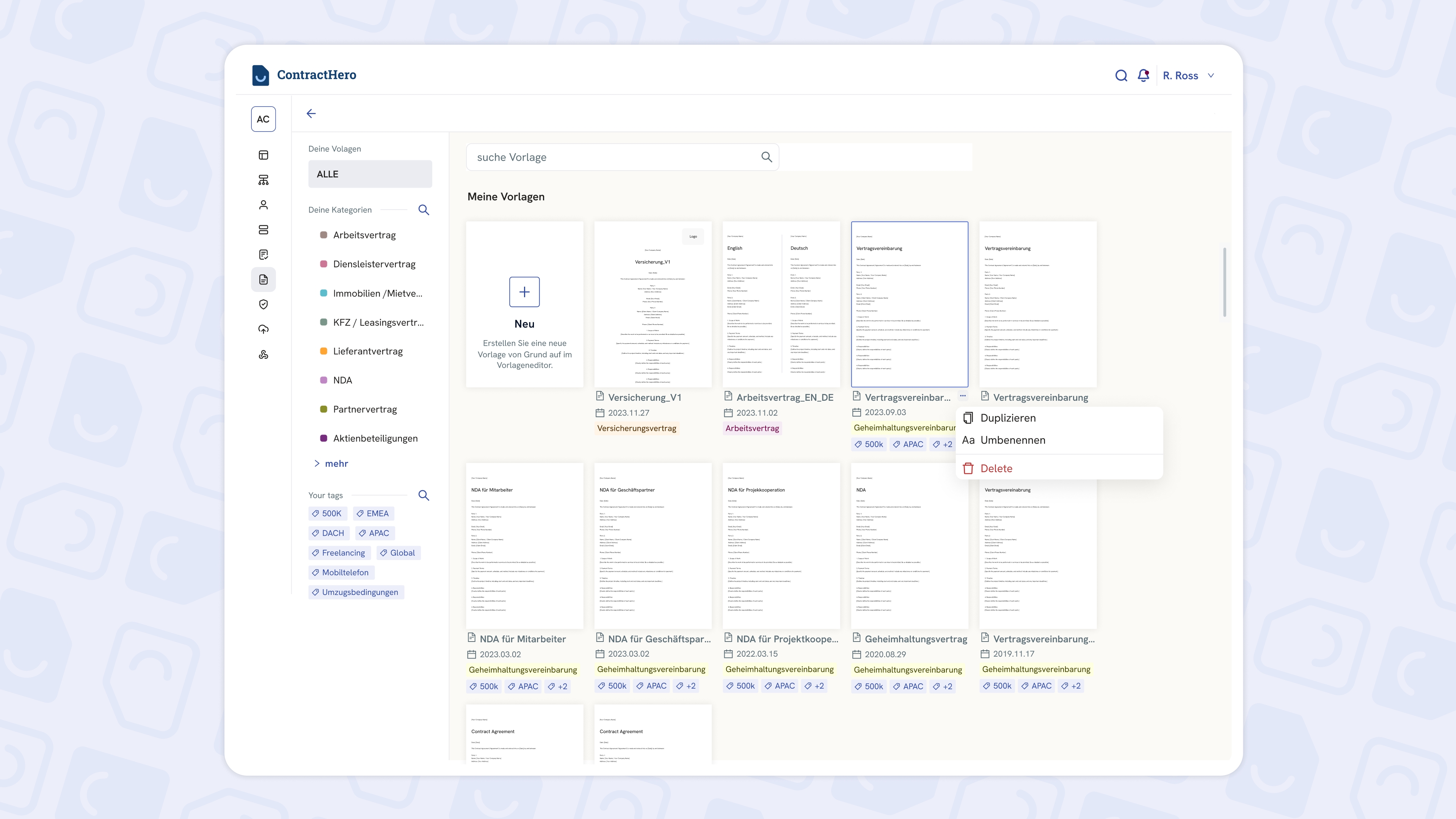The width and height of the screenshot is (1456, 819).
Task: Create new template with Neu plus button
Action: click(x=524, y=292)
